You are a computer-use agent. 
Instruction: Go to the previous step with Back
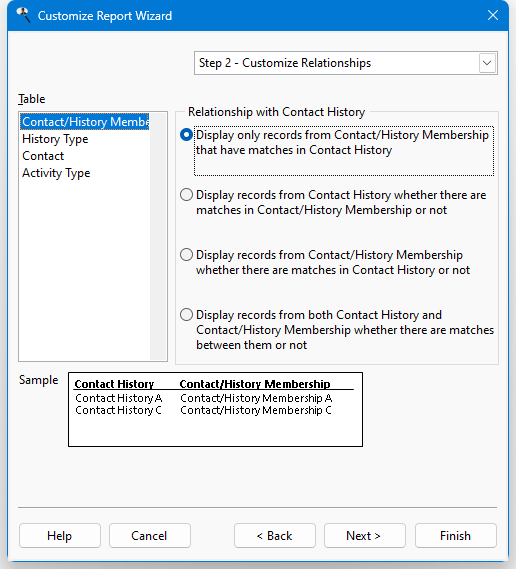click(x=275, y=536)
